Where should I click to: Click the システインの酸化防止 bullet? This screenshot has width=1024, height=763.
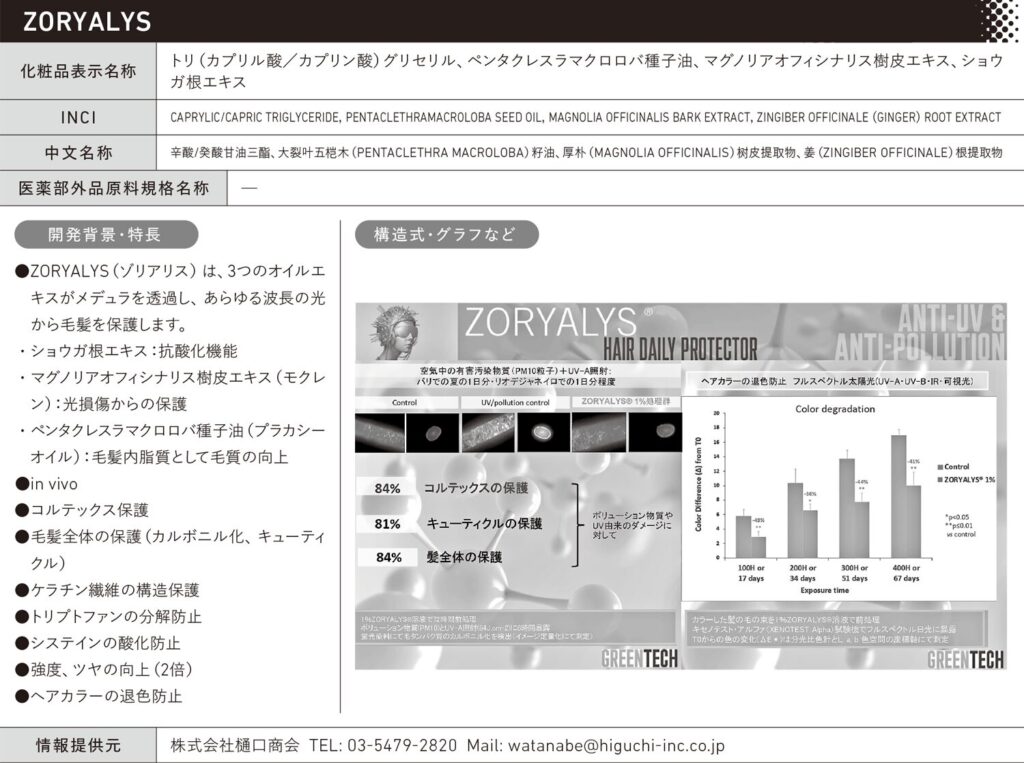click(97, 643)
